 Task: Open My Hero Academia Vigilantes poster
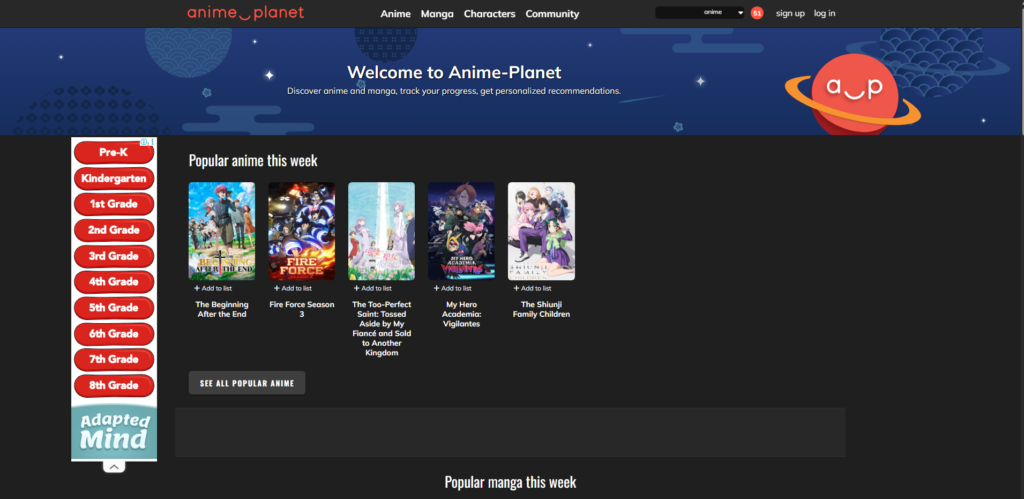point(461,231)
